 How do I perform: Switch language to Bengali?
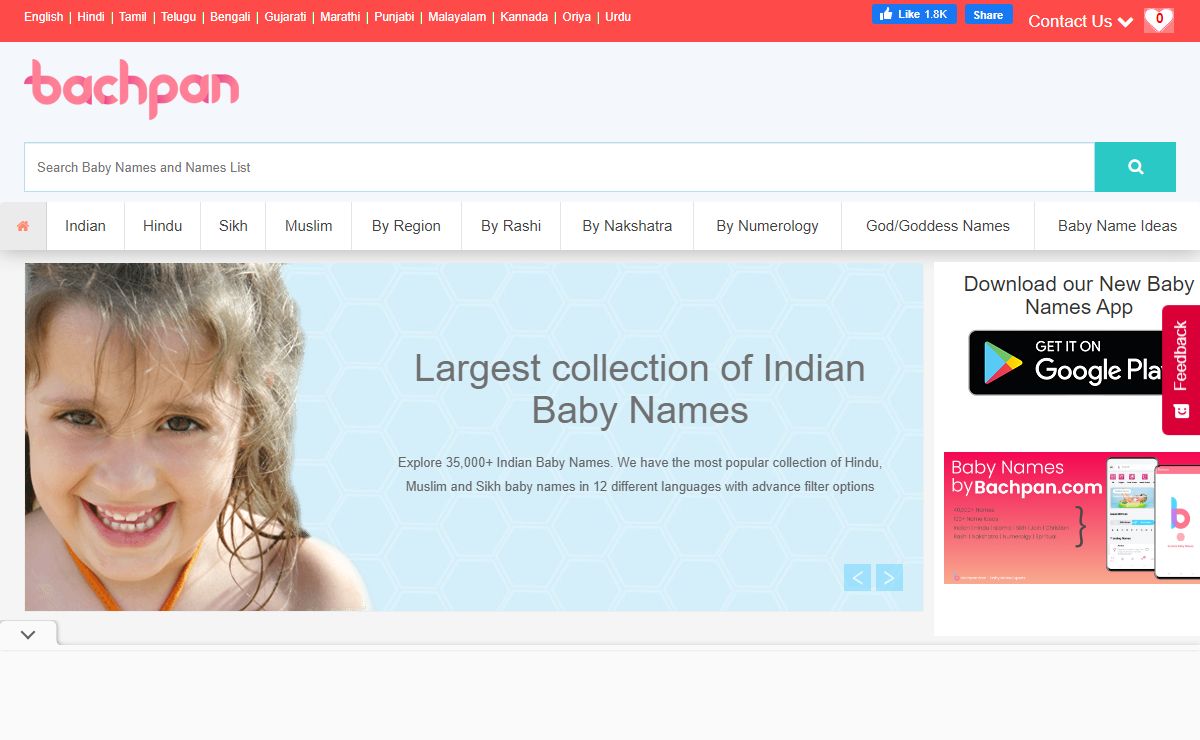coord(230,17)
